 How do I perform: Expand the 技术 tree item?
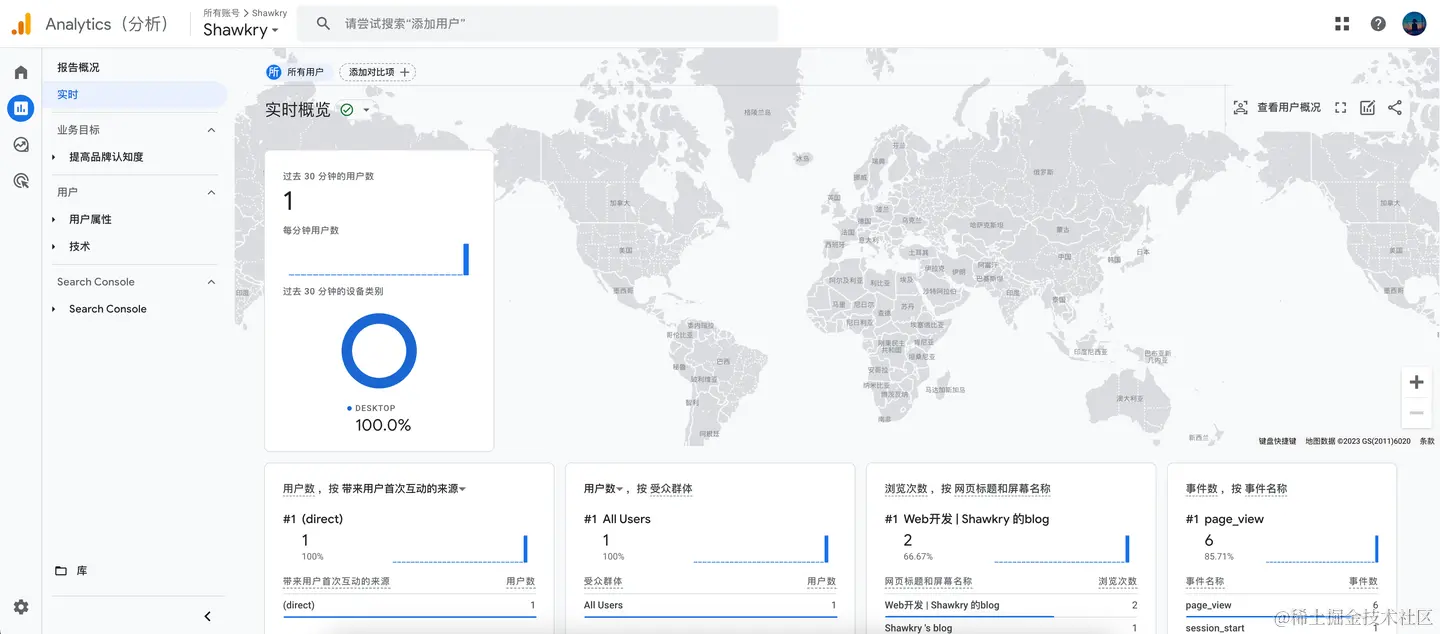[x=54, y=246]
